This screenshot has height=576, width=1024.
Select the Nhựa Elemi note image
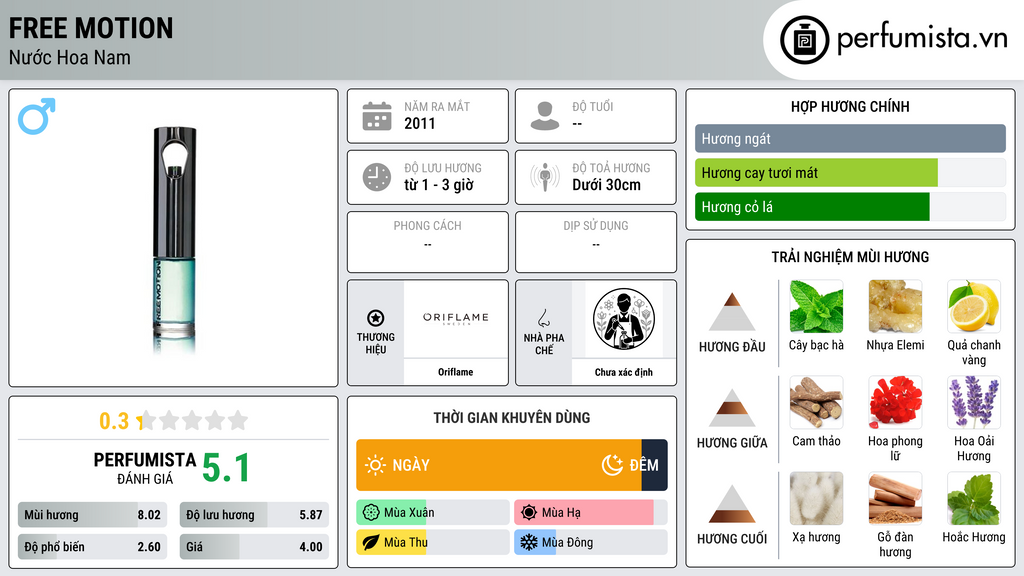895,307
